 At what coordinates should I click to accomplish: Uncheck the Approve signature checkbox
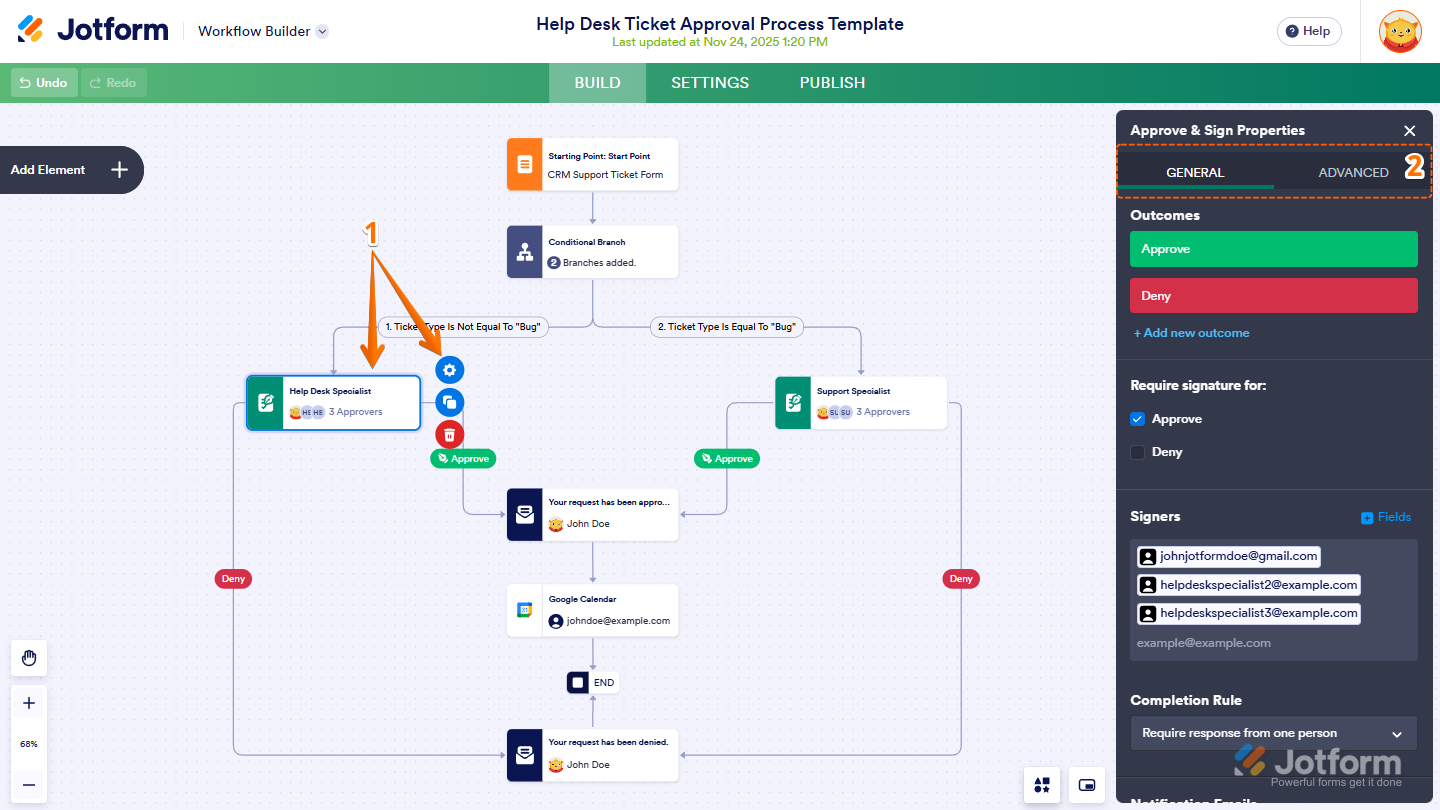[1138, 419]
